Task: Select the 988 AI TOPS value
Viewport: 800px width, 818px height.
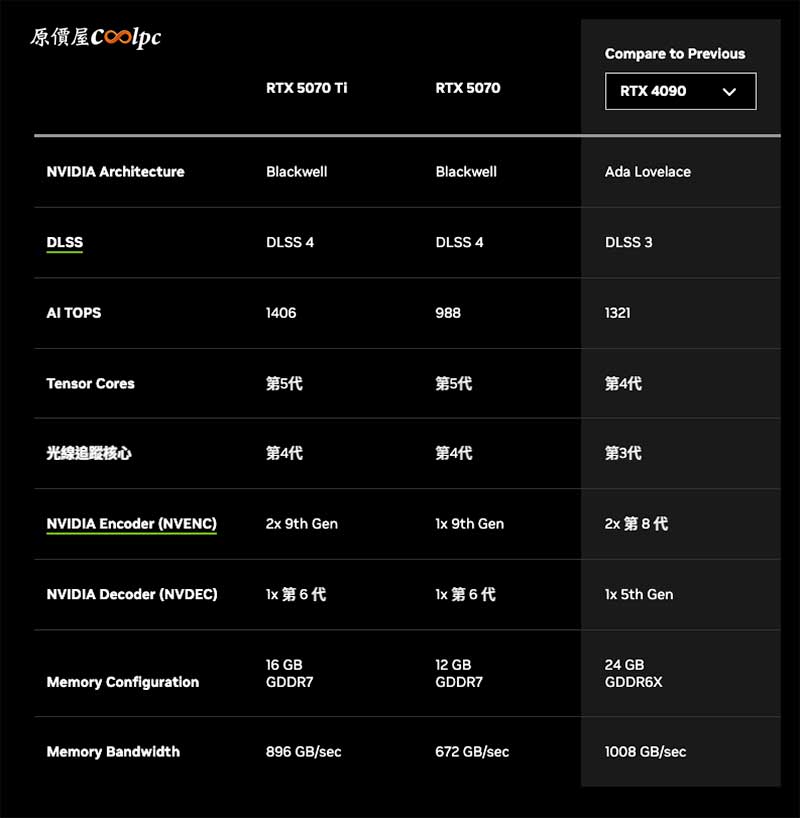Action: [448, 313]
